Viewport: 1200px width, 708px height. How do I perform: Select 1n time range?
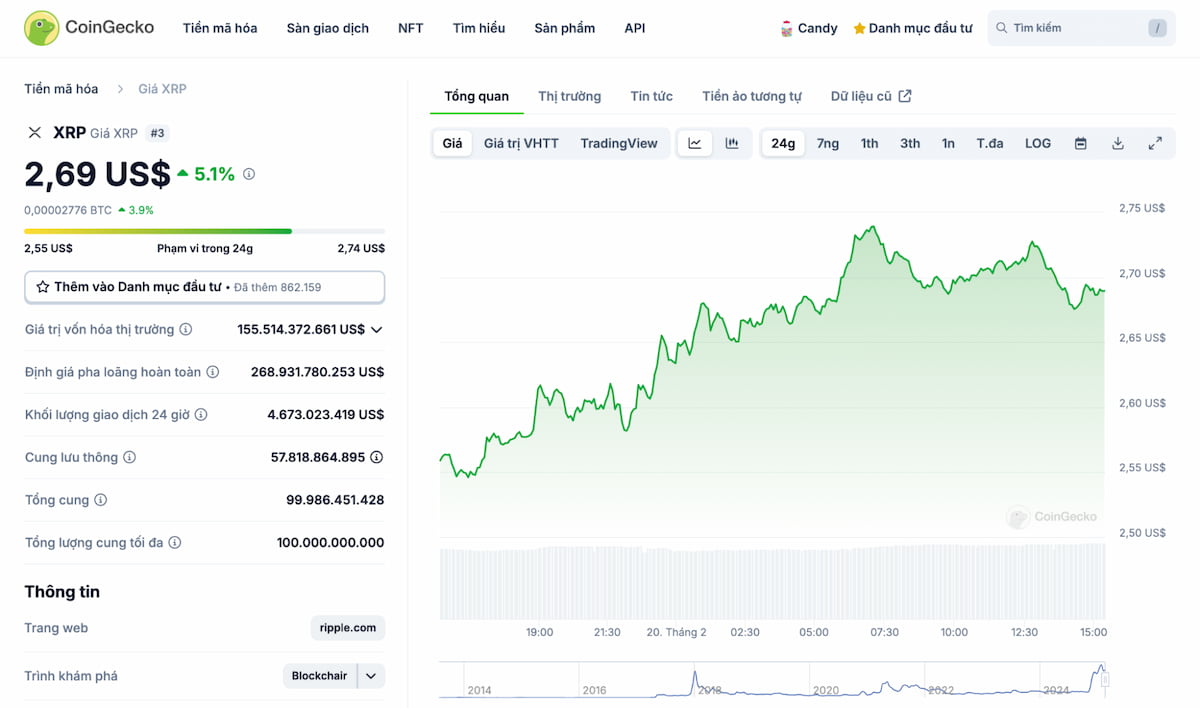(948, 143)
